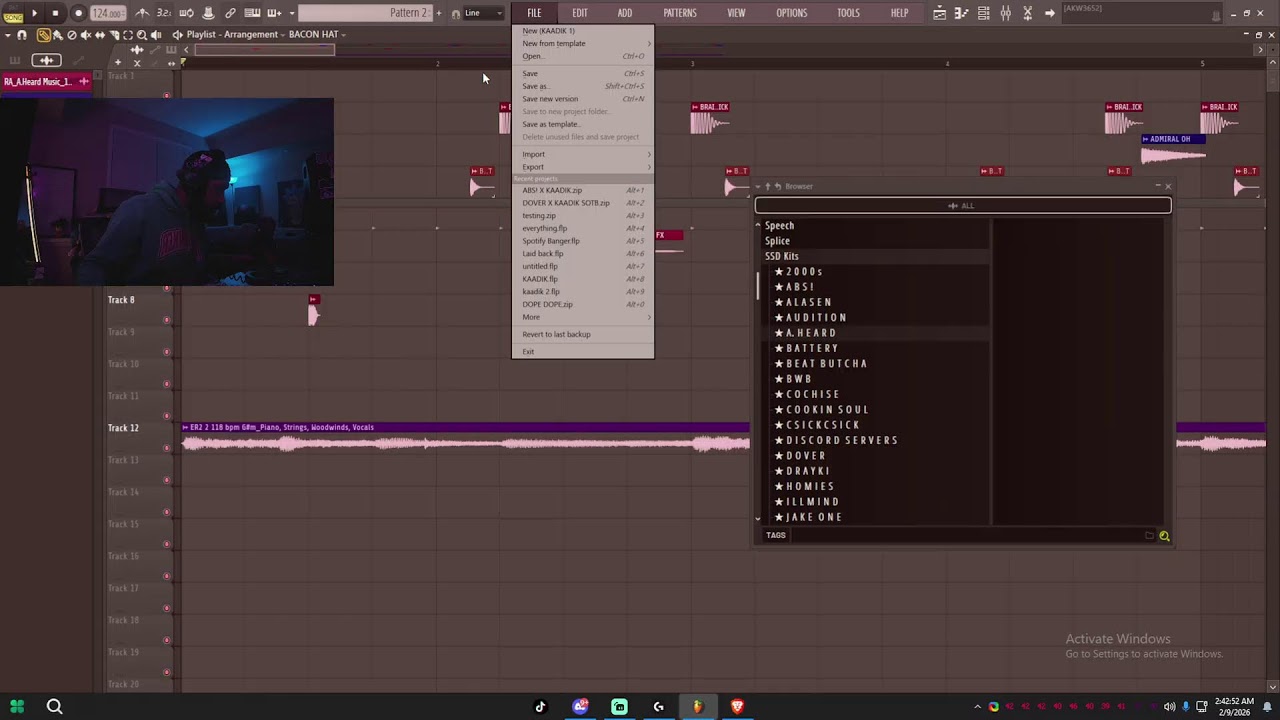Select the COCHISE folder in browser
This screenshot has height=720, width=1280.
click(812, 394)
